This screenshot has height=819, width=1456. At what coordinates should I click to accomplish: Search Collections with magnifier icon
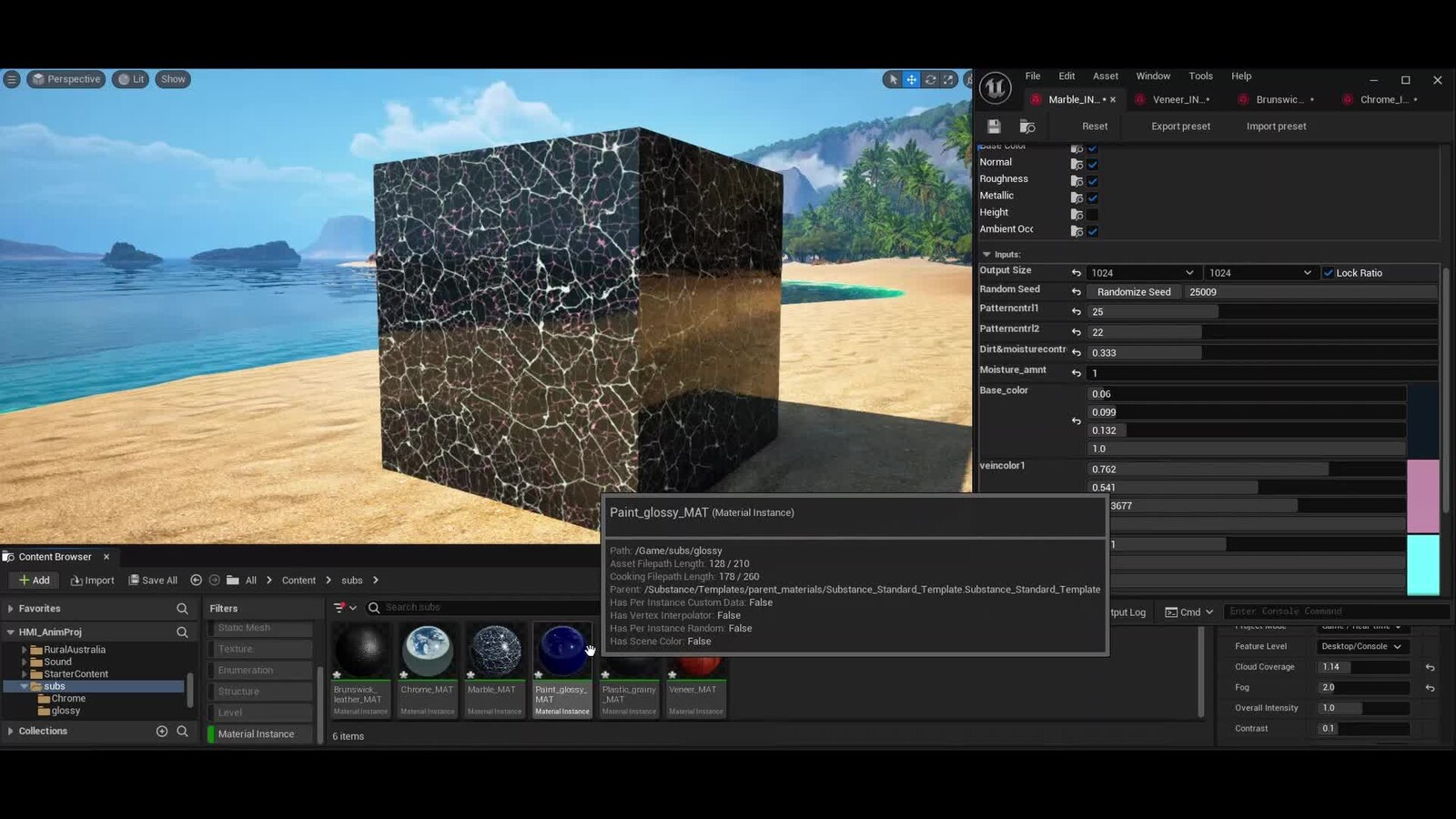pos(182,731)
